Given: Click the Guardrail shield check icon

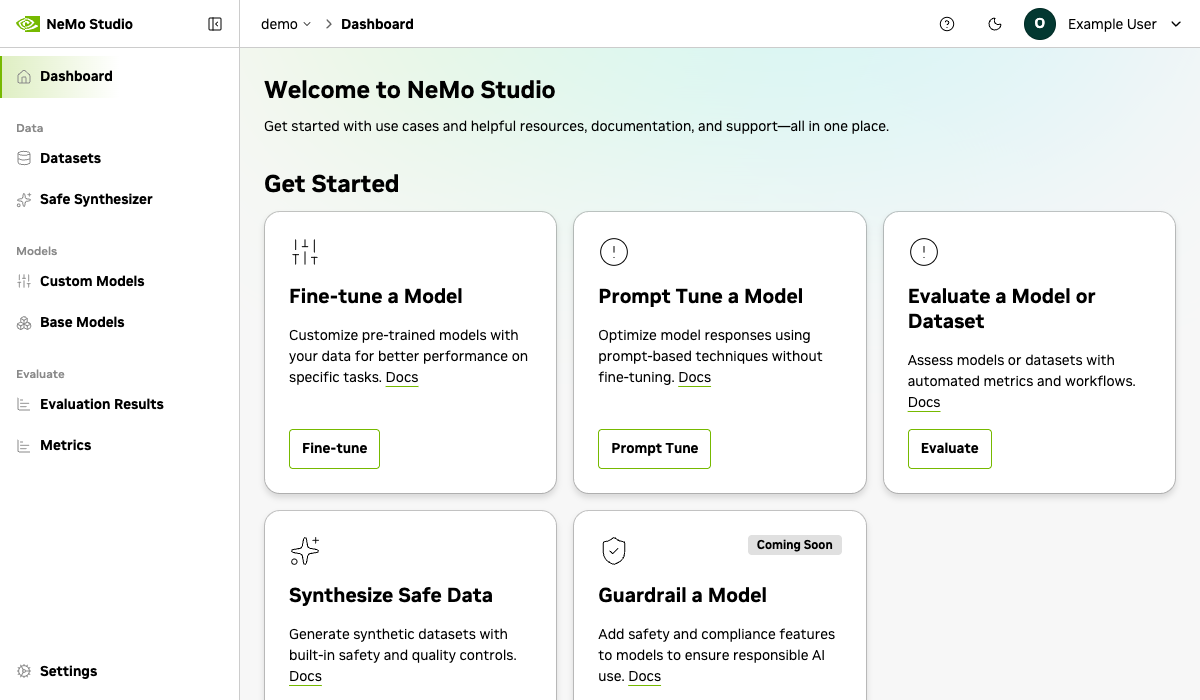Looking at the screenshot, I should (614, 551).
